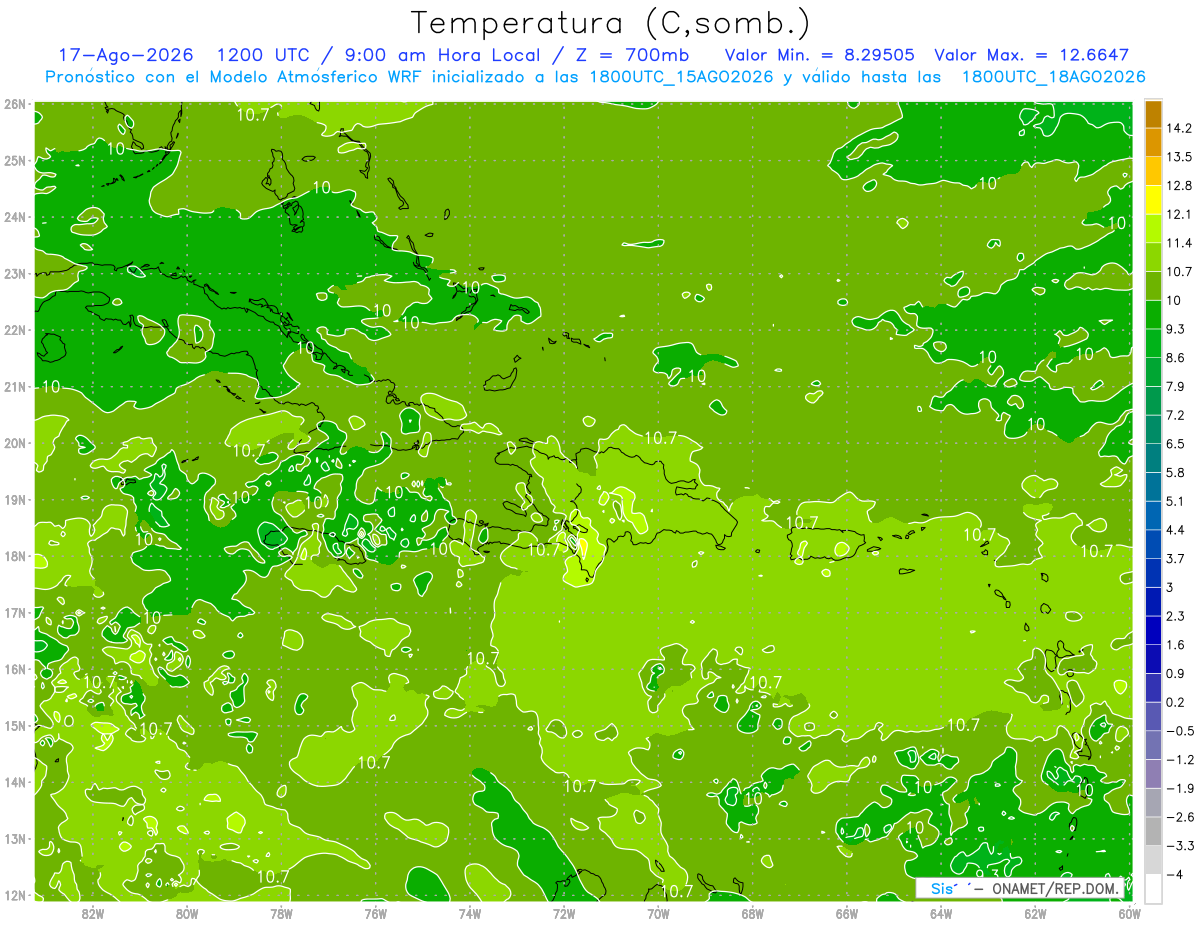Click the latitude label "20N"
Image resolution: width=1200 pixels, height=927 pixels.
[14, 443]
